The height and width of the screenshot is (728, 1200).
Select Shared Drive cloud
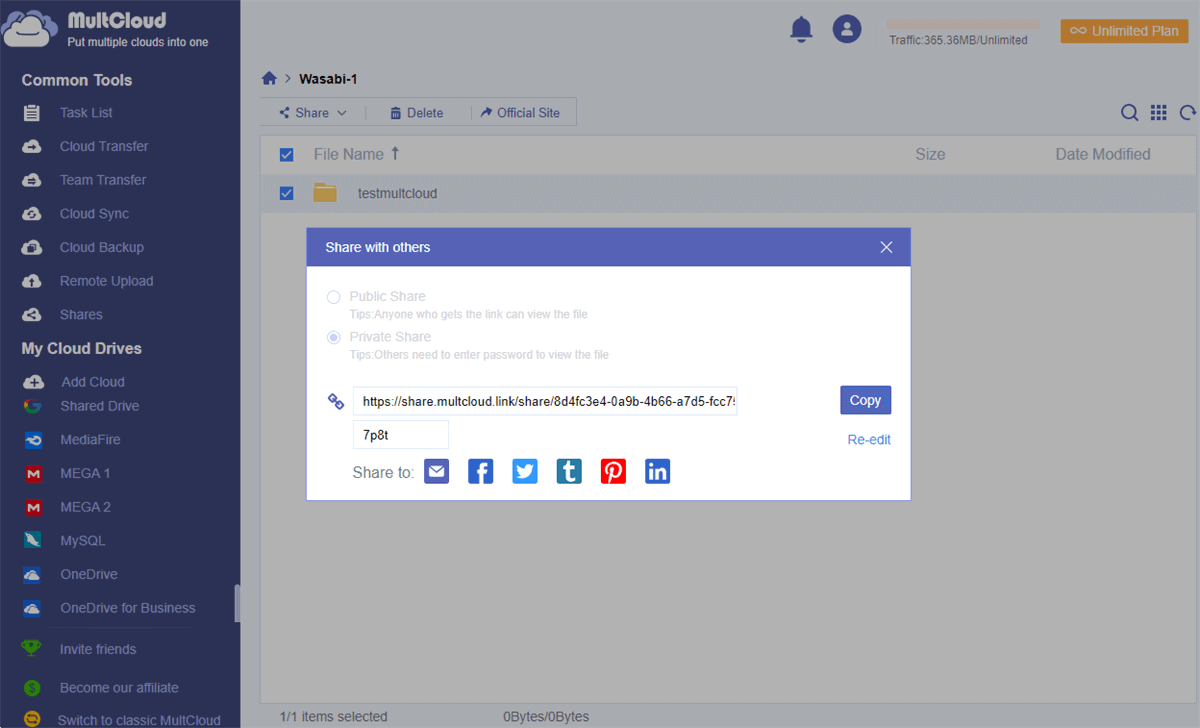(x=99, y=406)
